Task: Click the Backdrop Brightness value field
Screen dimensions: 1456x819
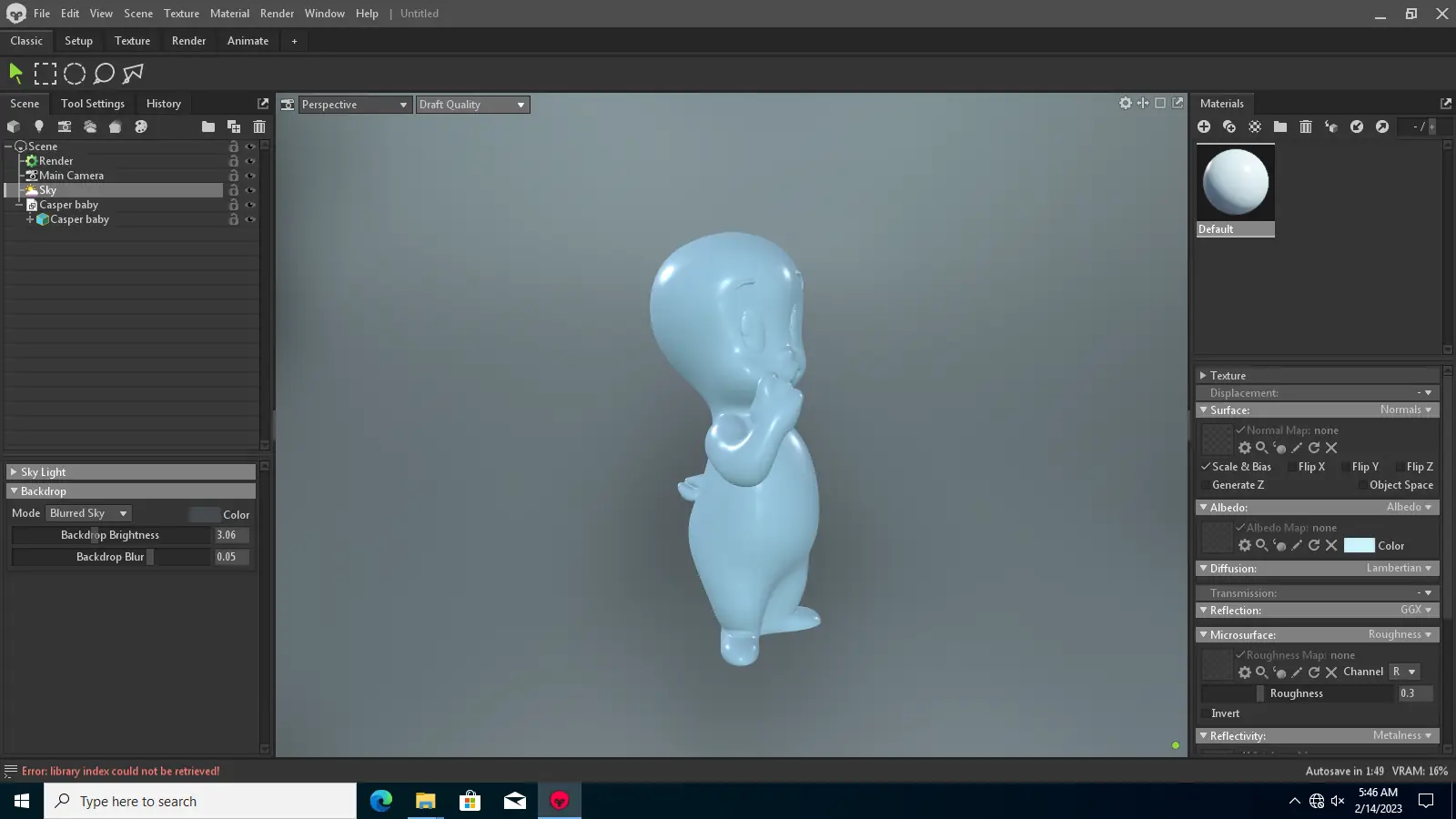Action: 231,535
